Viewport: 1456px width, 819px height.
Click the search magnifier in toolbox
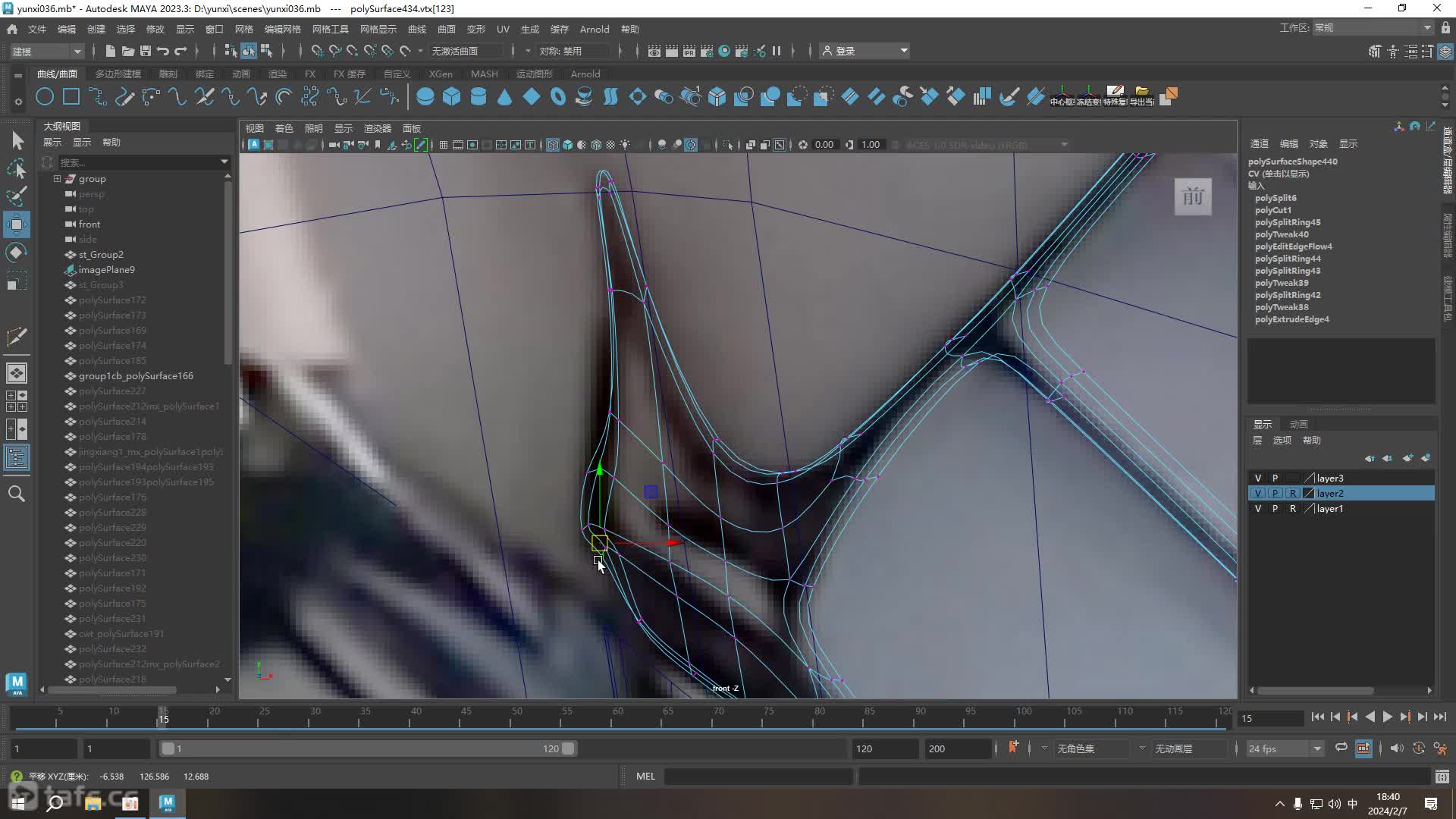coord(17,494)
